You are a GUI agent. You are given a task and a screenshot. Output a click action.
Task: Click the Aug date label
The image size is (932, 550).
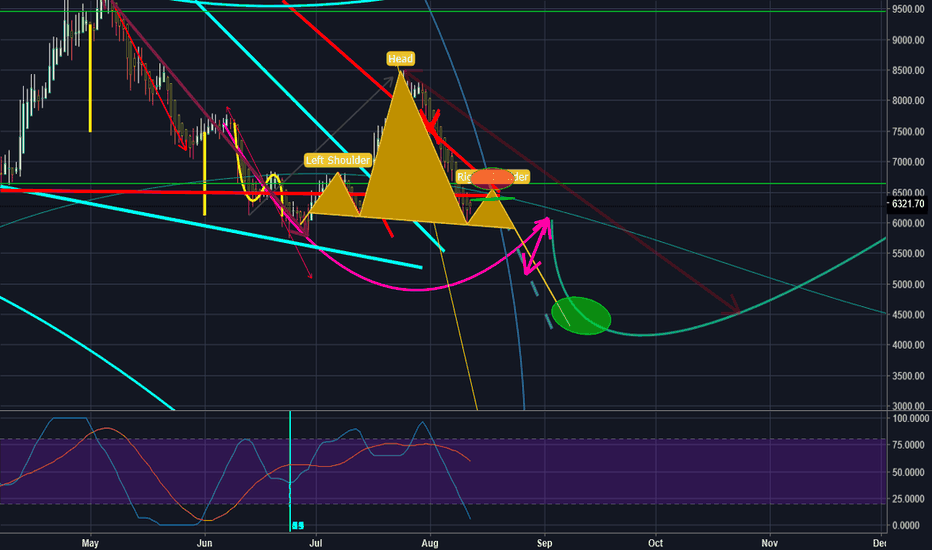pyautogui.click(x=430, y=543)
